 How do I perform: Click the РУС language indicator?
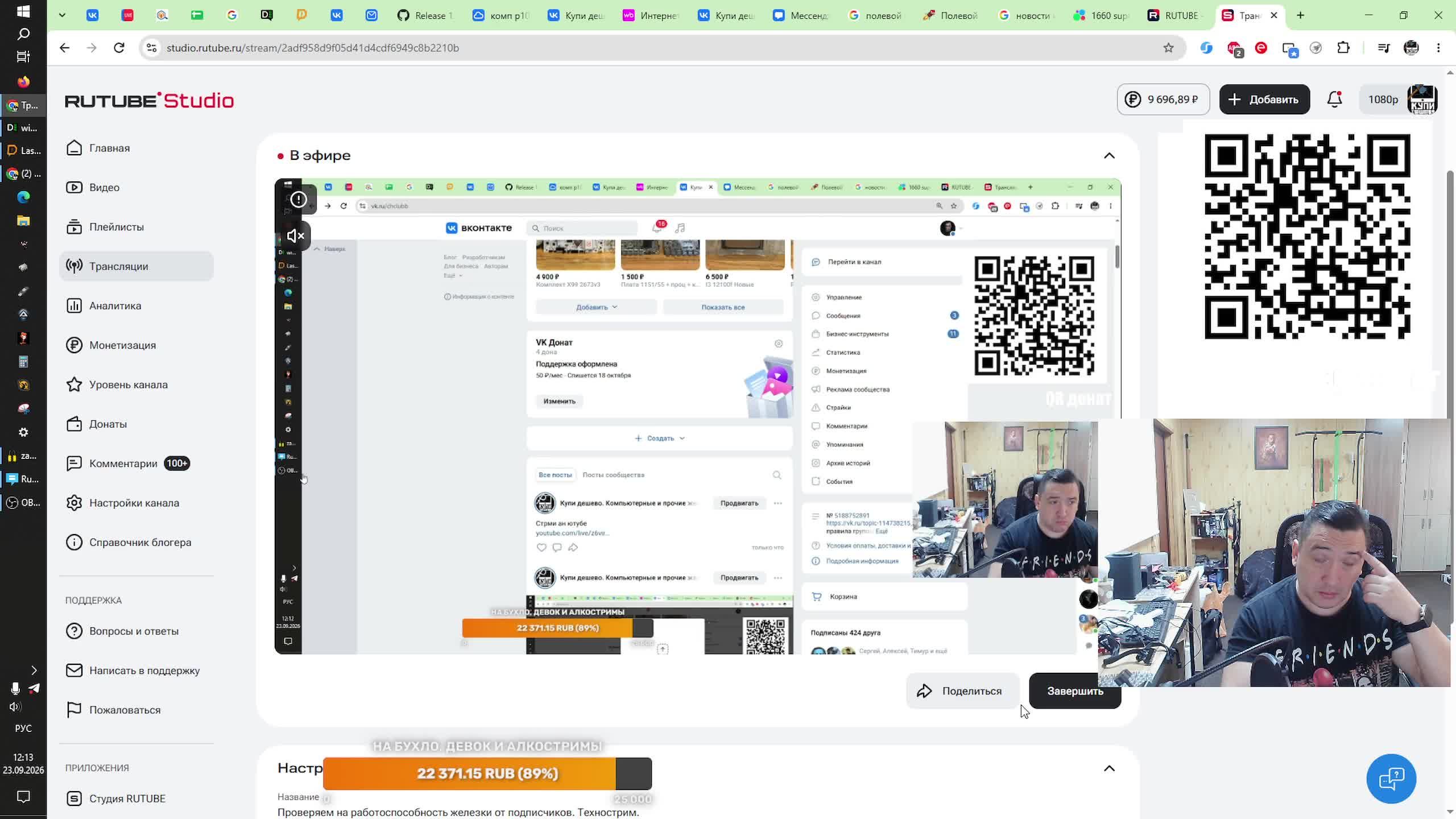[x=23, y=729]
